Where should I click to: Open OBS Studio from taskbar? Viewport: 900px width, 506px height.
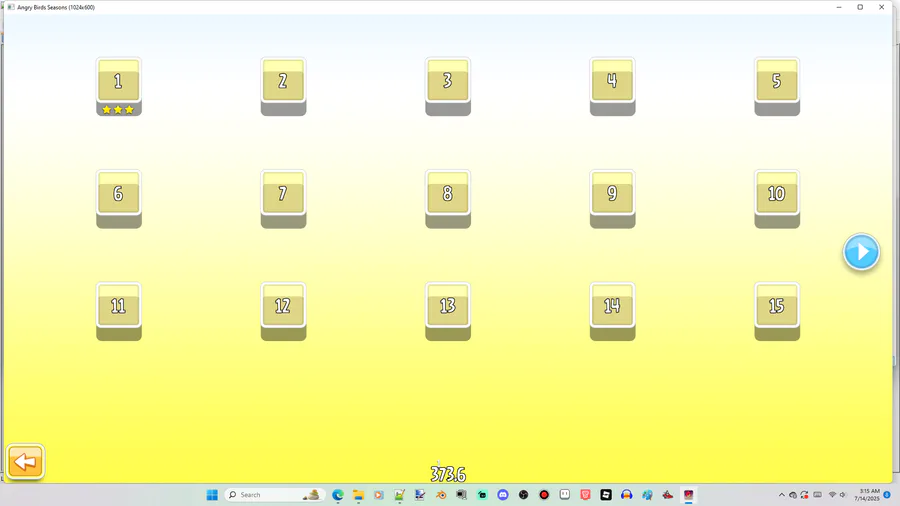coord(523,495)
